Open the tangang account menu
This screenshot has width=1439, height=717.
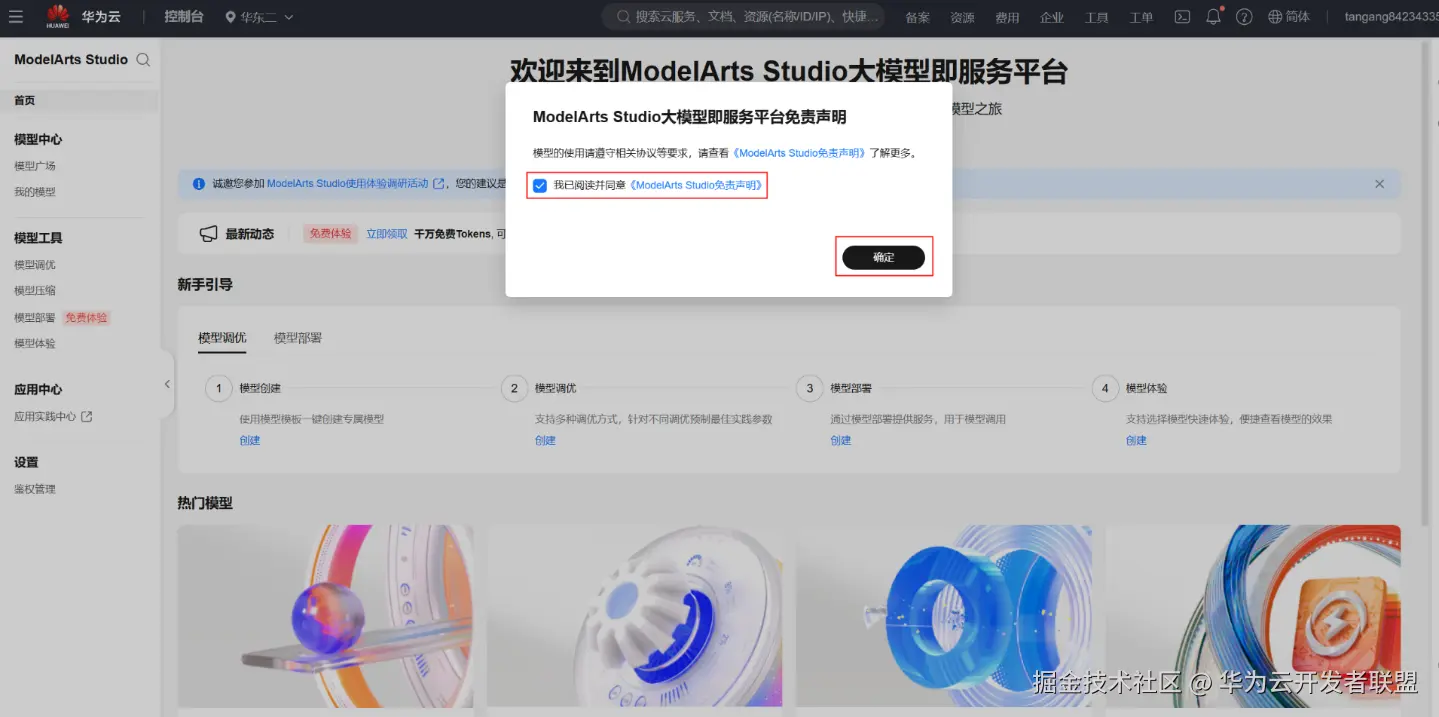(1391, 17)
